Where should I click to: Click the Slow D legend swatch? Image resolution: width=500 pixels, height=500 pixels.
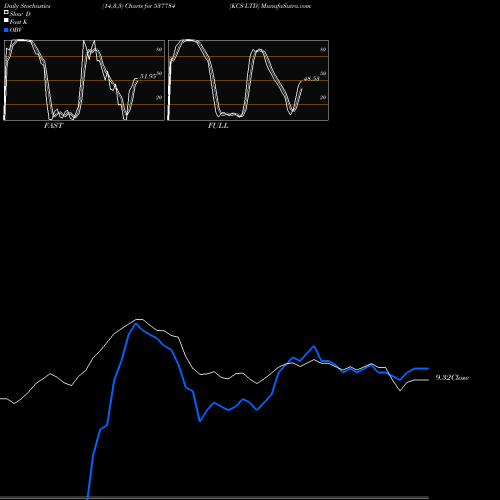(x=6, y=12)
